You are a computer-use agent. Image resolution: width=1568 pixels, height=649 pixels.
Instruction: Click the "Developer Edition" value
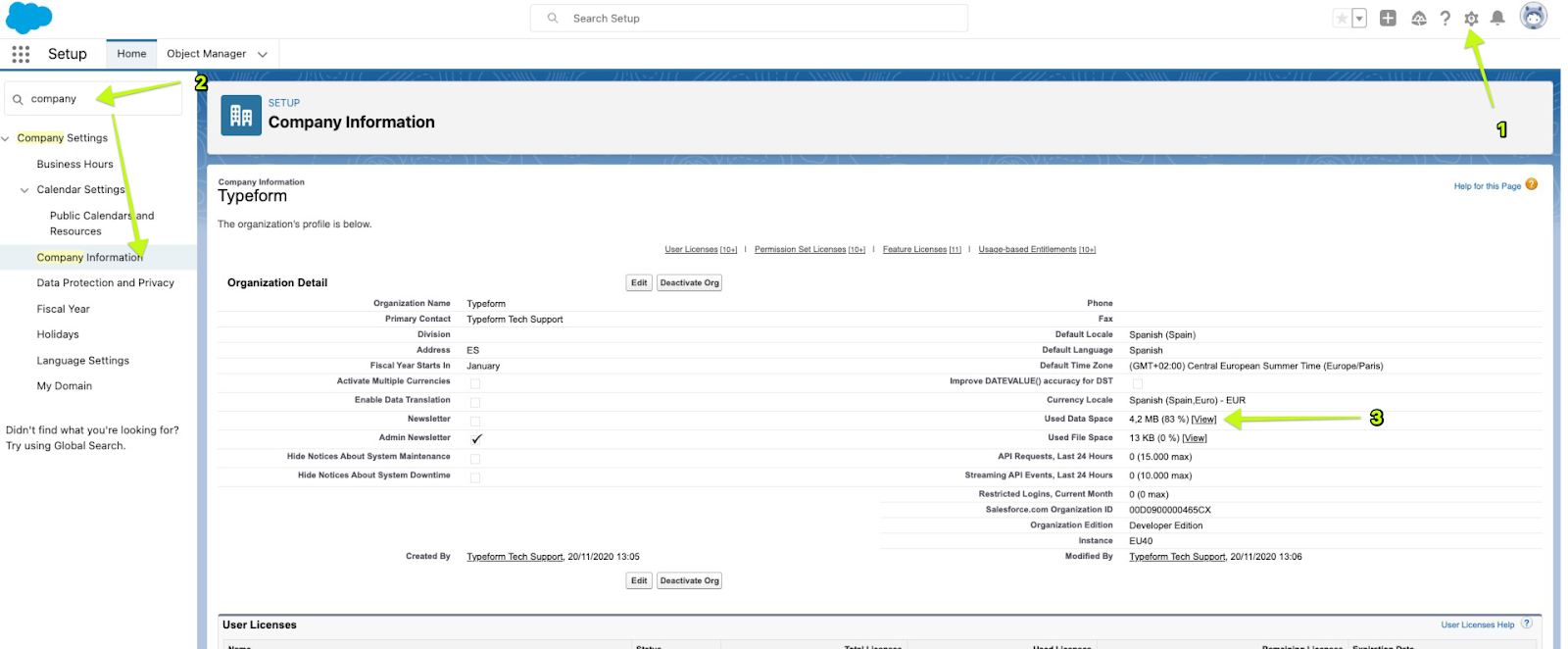(1166, 525)
